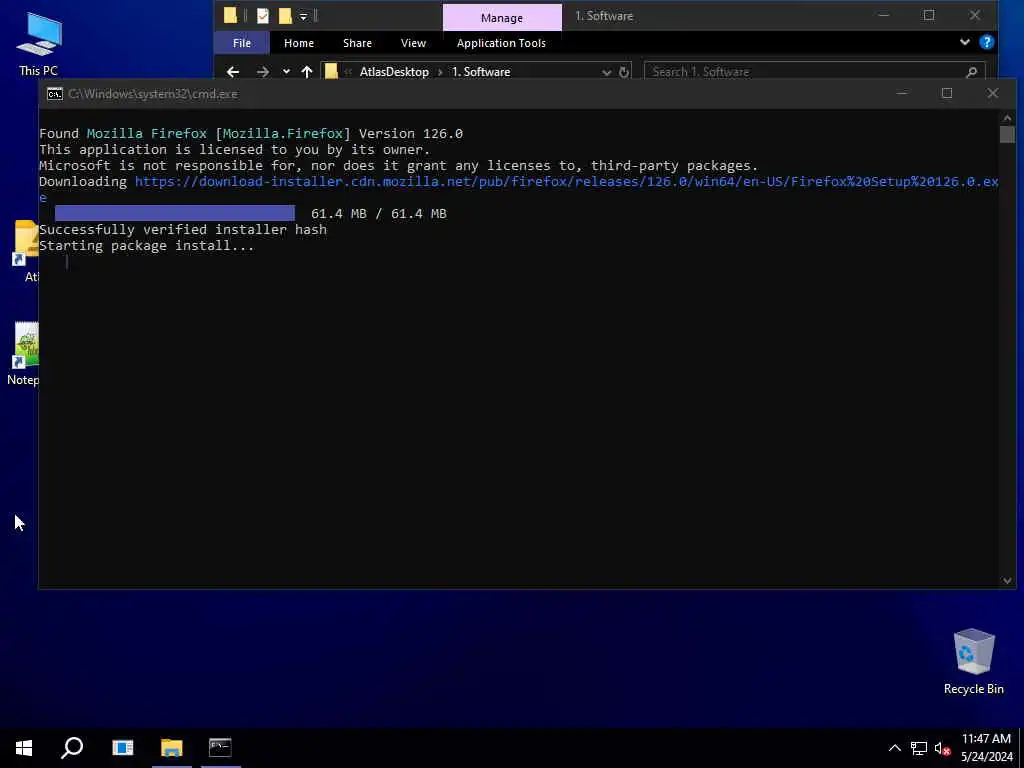1024x768 pixels.
Task: Show hidden system tray icons
Action: (895, 748)
